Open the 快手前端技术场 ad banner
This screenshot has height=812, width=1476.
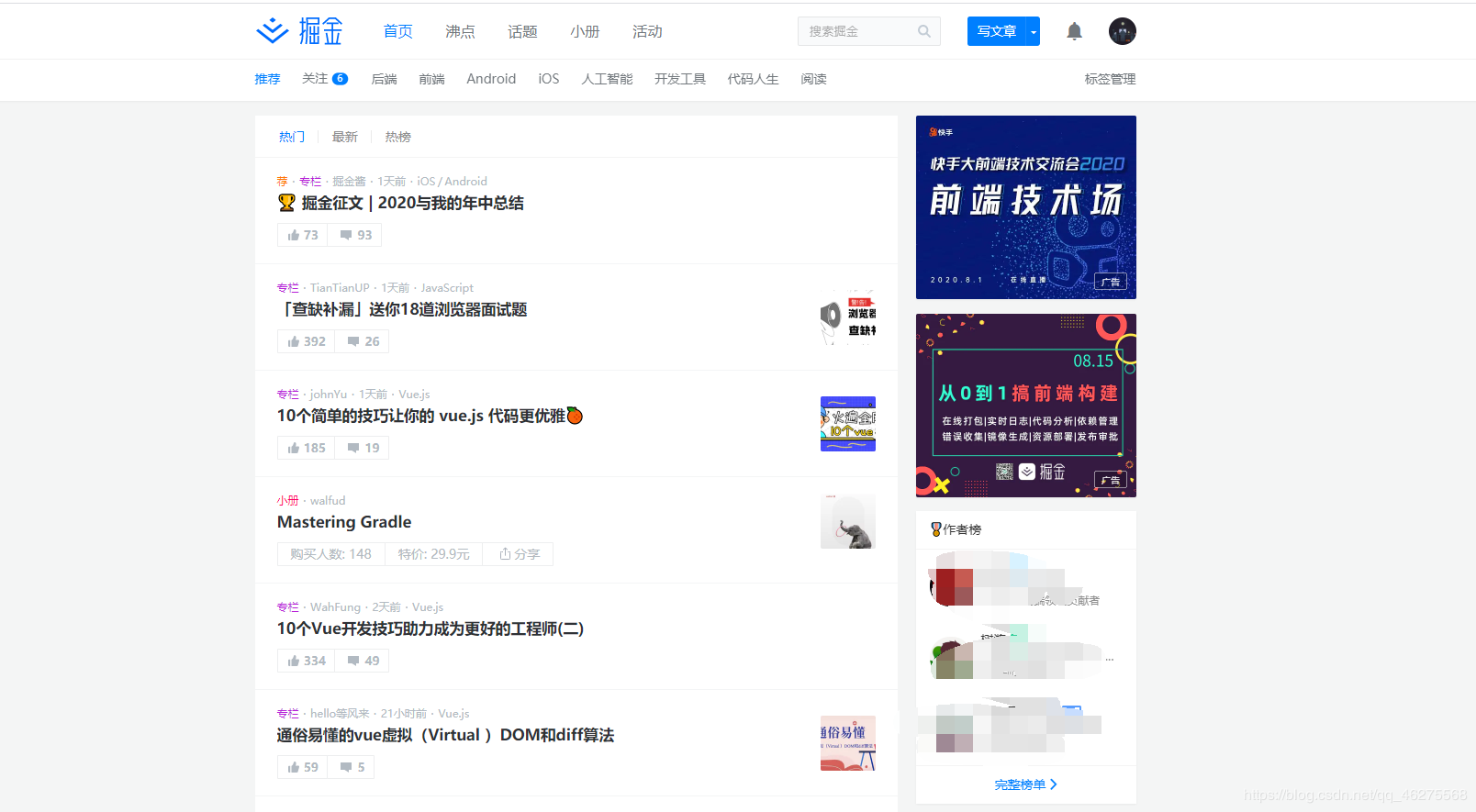(1026, 207)
